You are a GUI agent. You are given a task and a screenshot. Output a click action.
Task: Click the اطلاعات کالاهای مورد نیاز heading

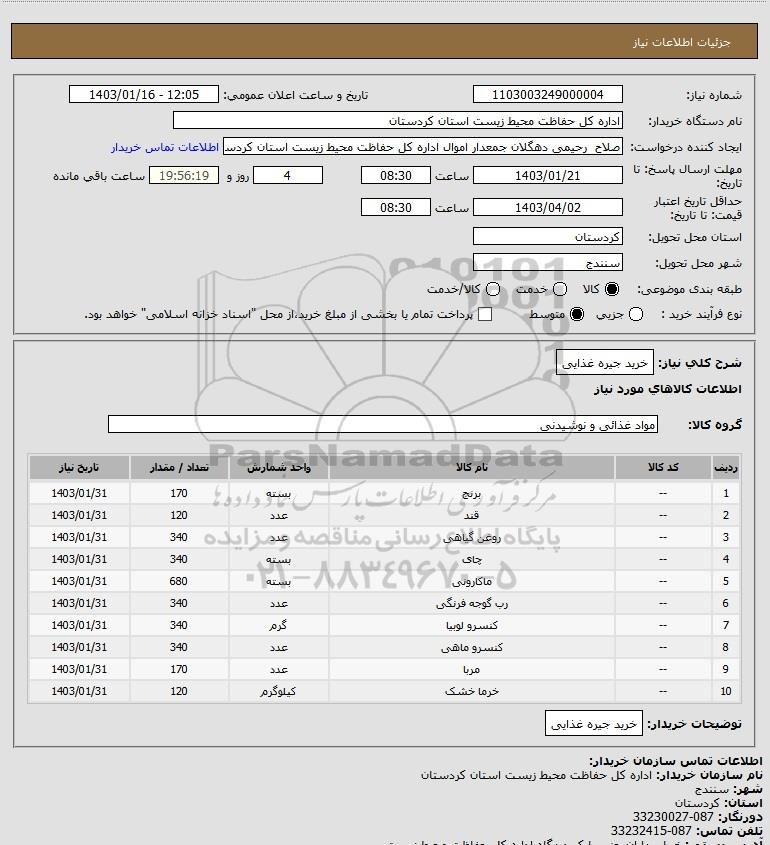coord(668,389)
